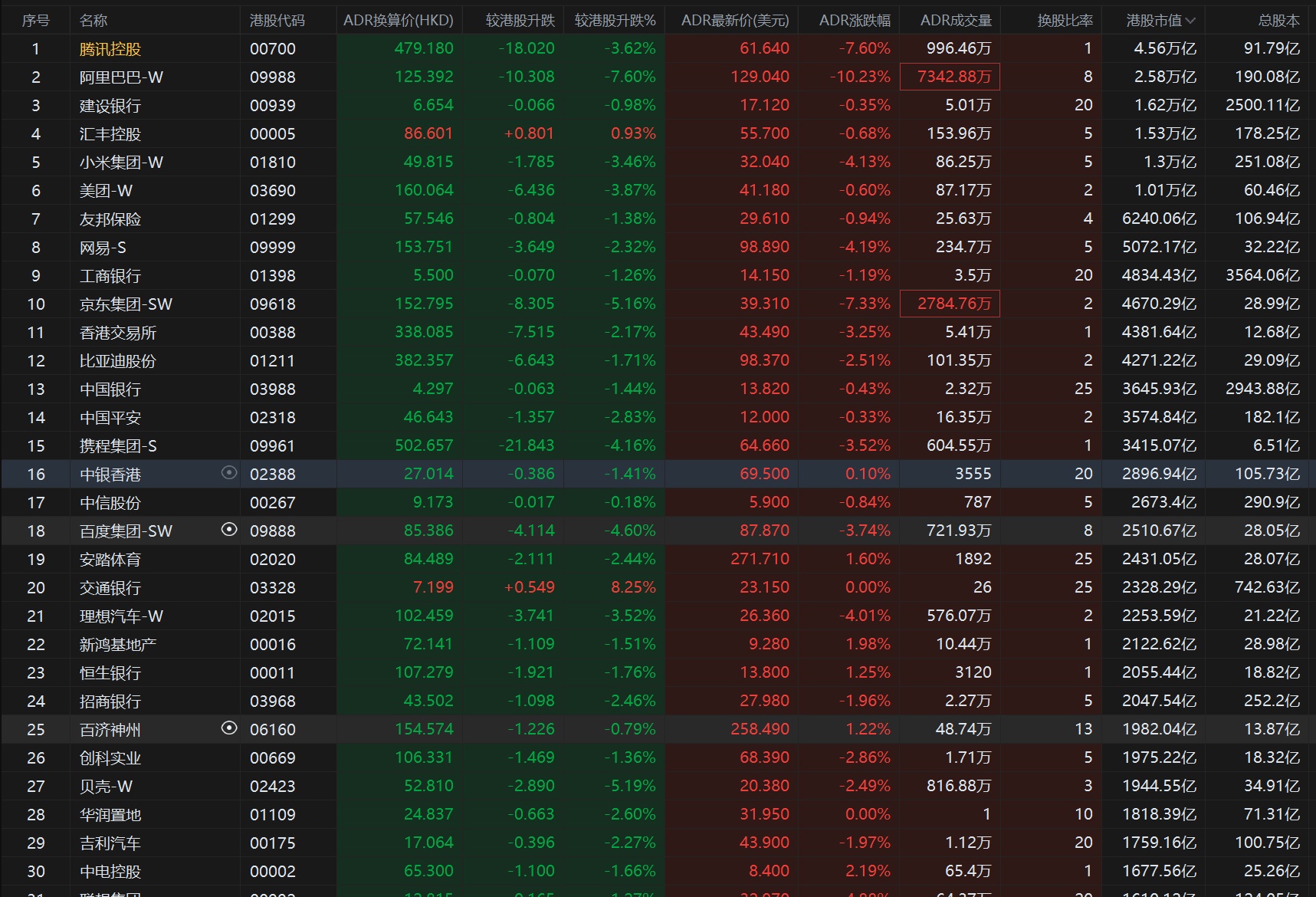Click the circle icon beside 百济神州
The image size is (1316, 897).
click(228, 728)
